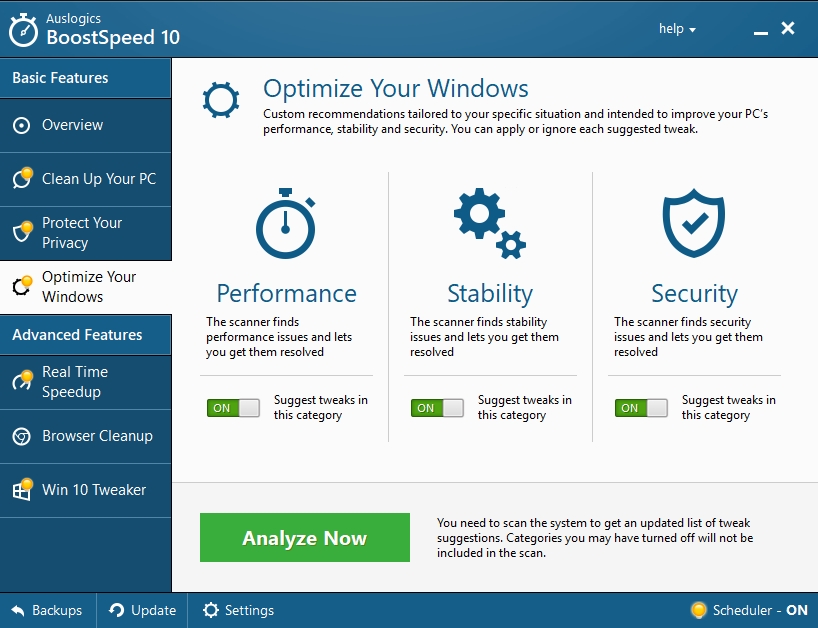Click the Win 10 Tweaker Windows icon
The height and width of the screenshot is (628, 818).
pyautogui.click(x=22, y=490)
